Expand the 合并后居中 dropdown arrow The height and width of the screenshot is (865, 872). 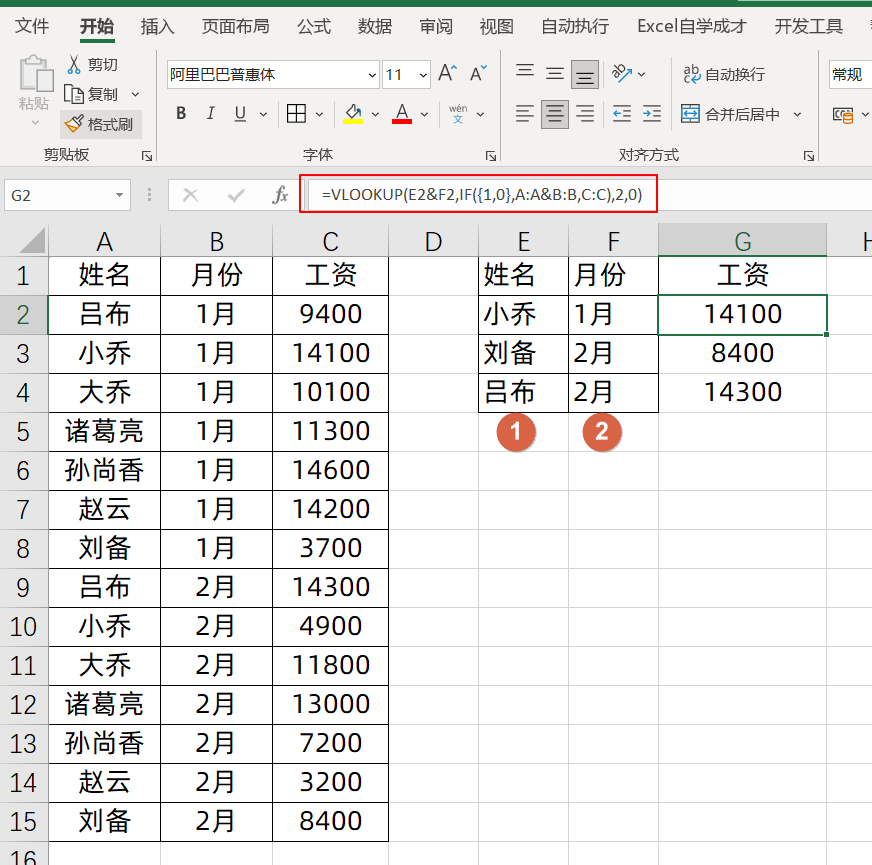coord(797,115)
